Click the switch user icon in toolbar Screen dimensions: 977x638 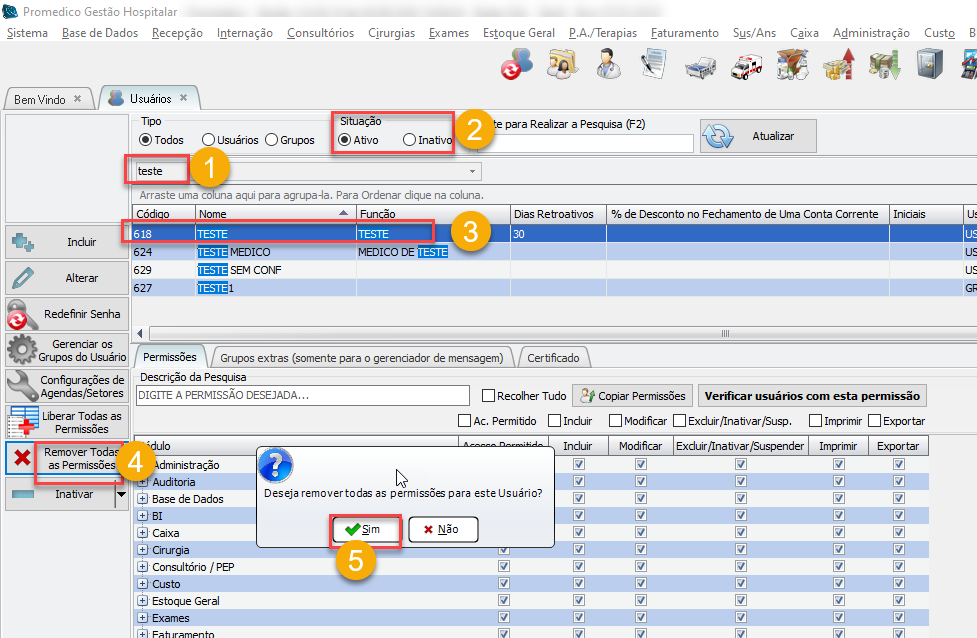[516, 66]
